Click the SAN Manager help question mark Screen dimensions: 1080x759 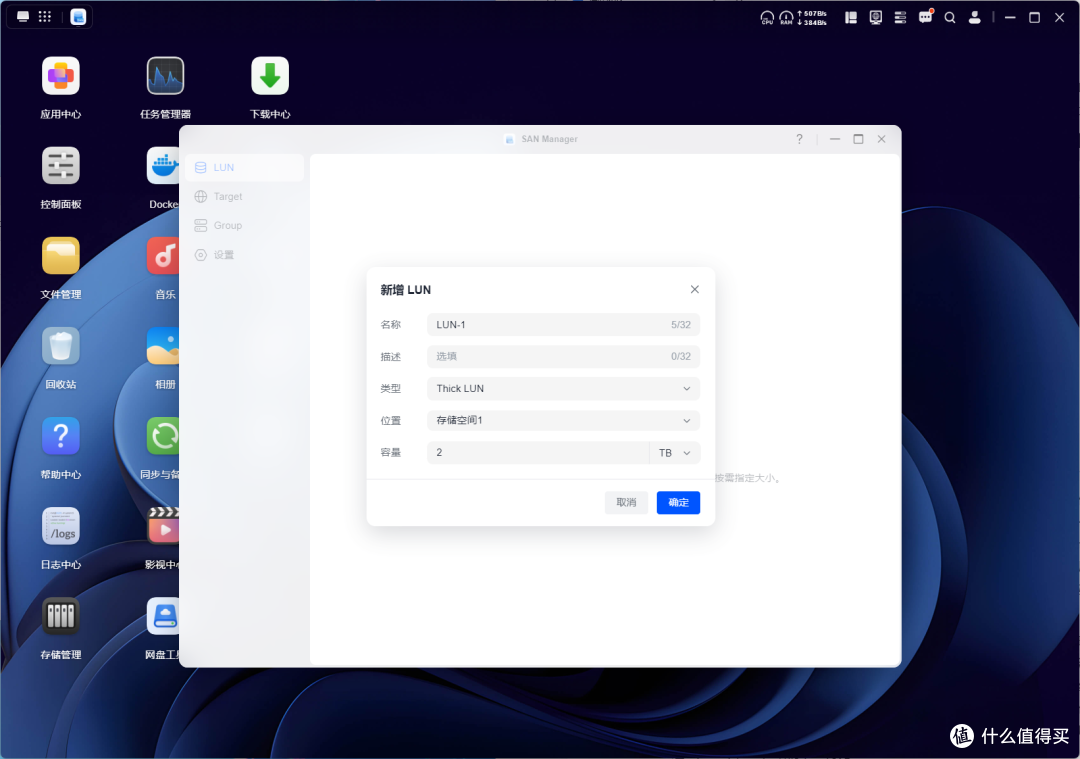point(799,139)
